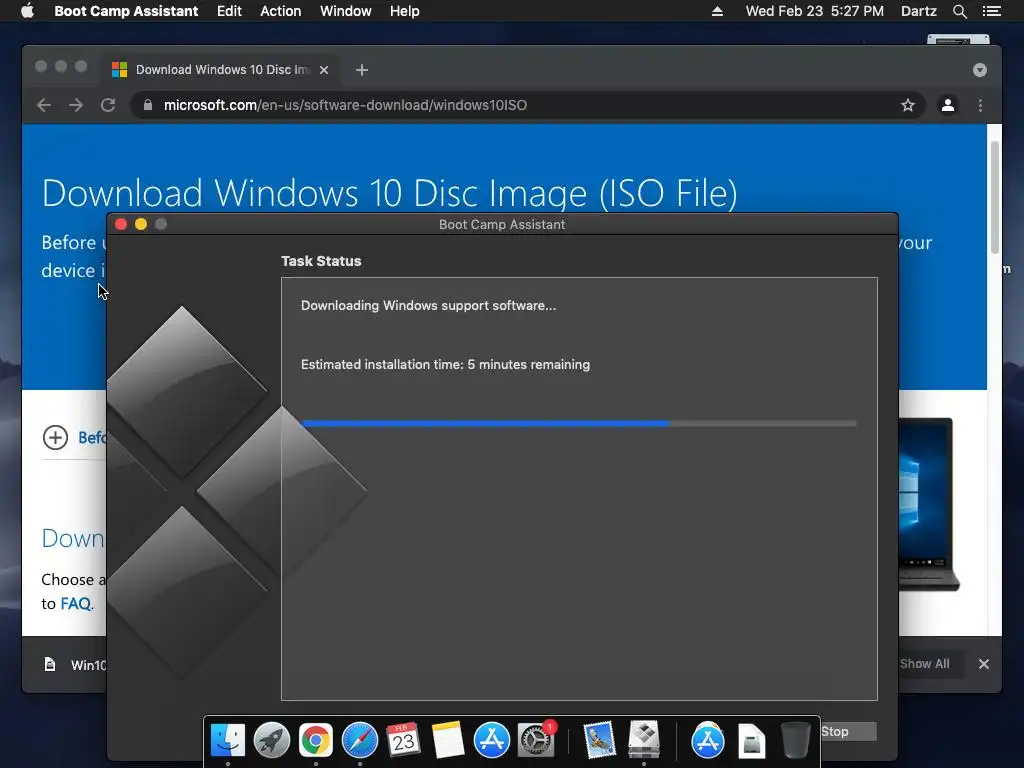Click the date and time in menu bar
Viewport: 1024px width, 768px height.
tap(814, 11)
